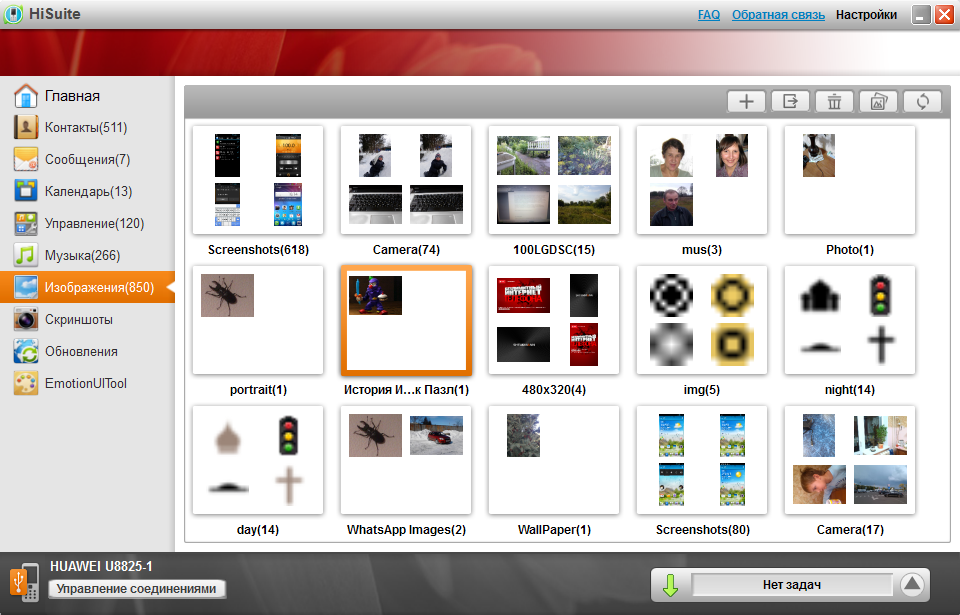This screenshot has height=615, width=960.
Task: Click the export images toolbar icon
Action: [x=790, y=102]
